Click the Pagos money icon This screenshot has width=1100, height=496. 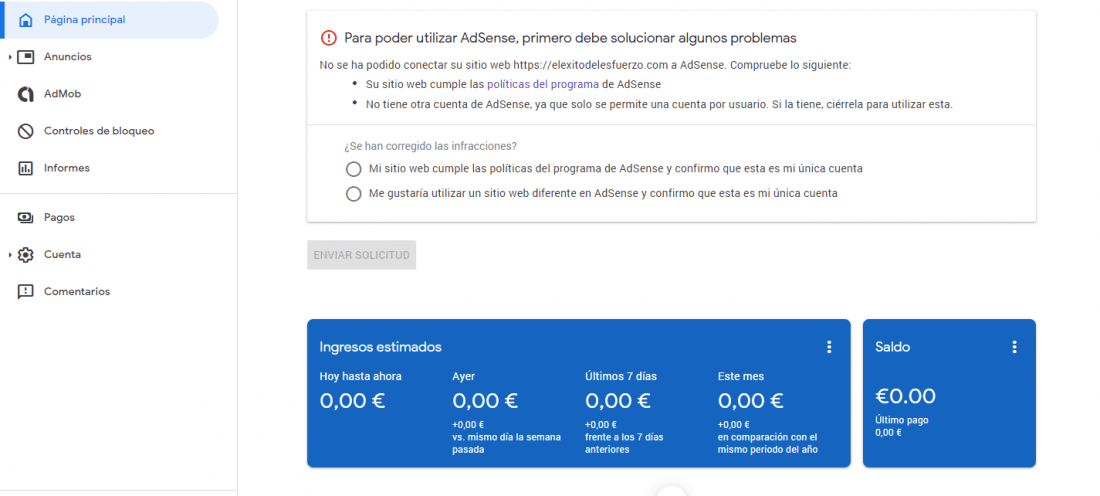pos(26,217)
